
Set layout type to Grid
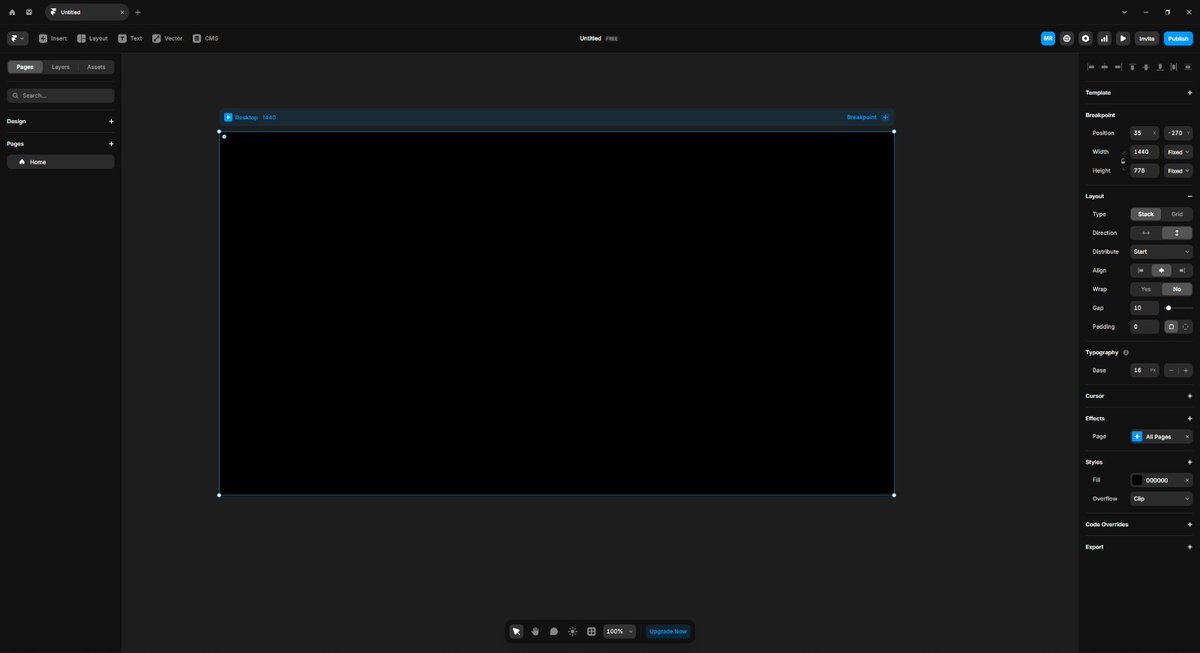coord(1177,214)
